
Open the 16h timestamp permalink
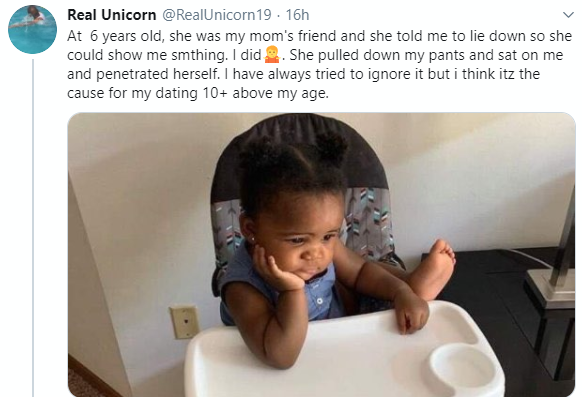coord(297,15)
